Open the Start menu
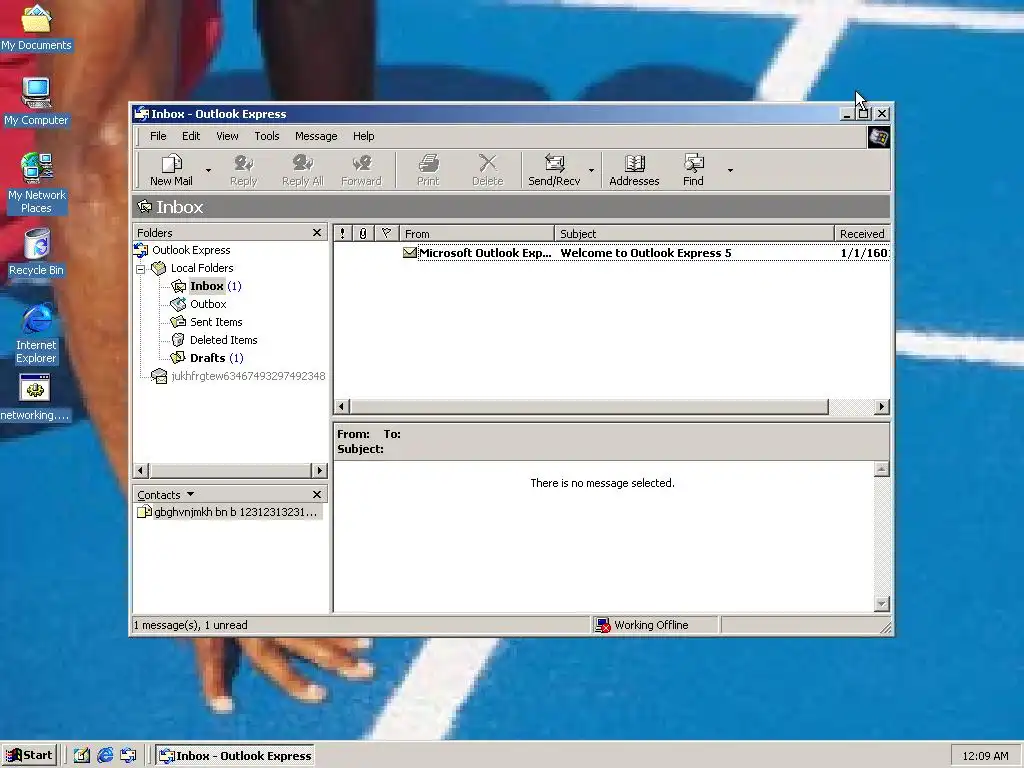This screenshot has height=768, width=1024. (29, 756)
